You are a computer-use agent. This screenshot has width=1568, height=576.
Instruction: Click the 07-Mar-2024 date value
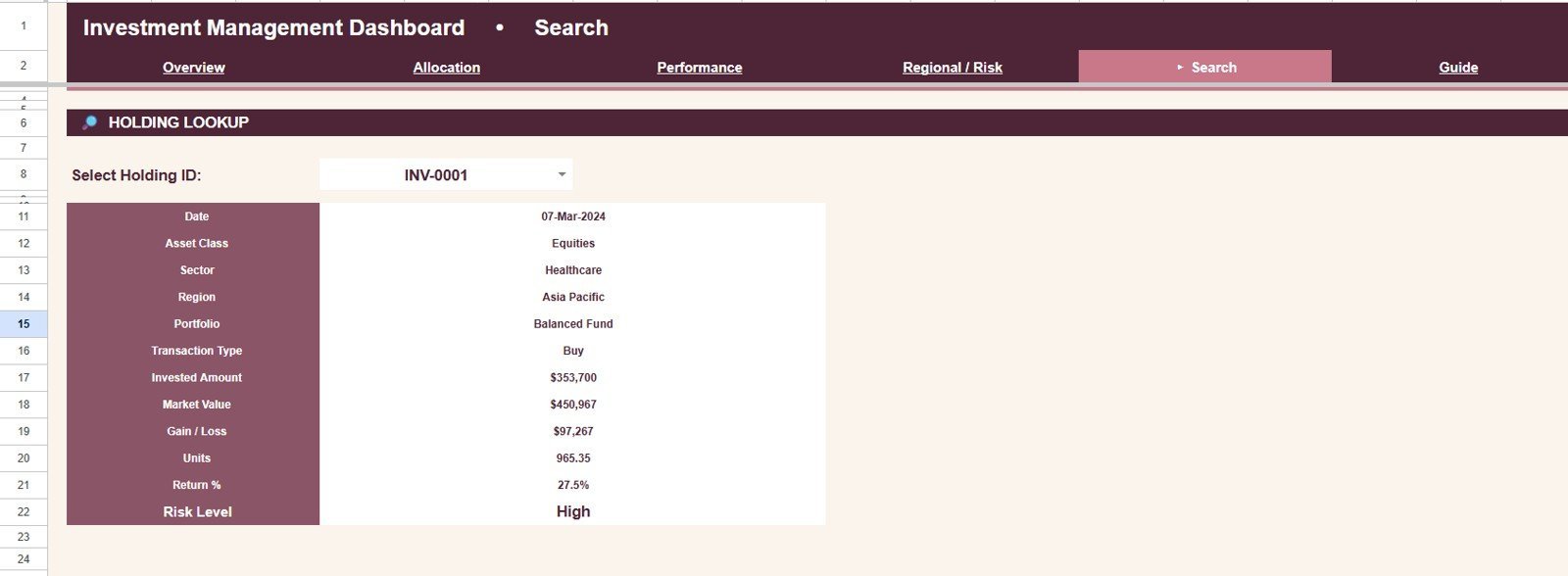point(572,216)
